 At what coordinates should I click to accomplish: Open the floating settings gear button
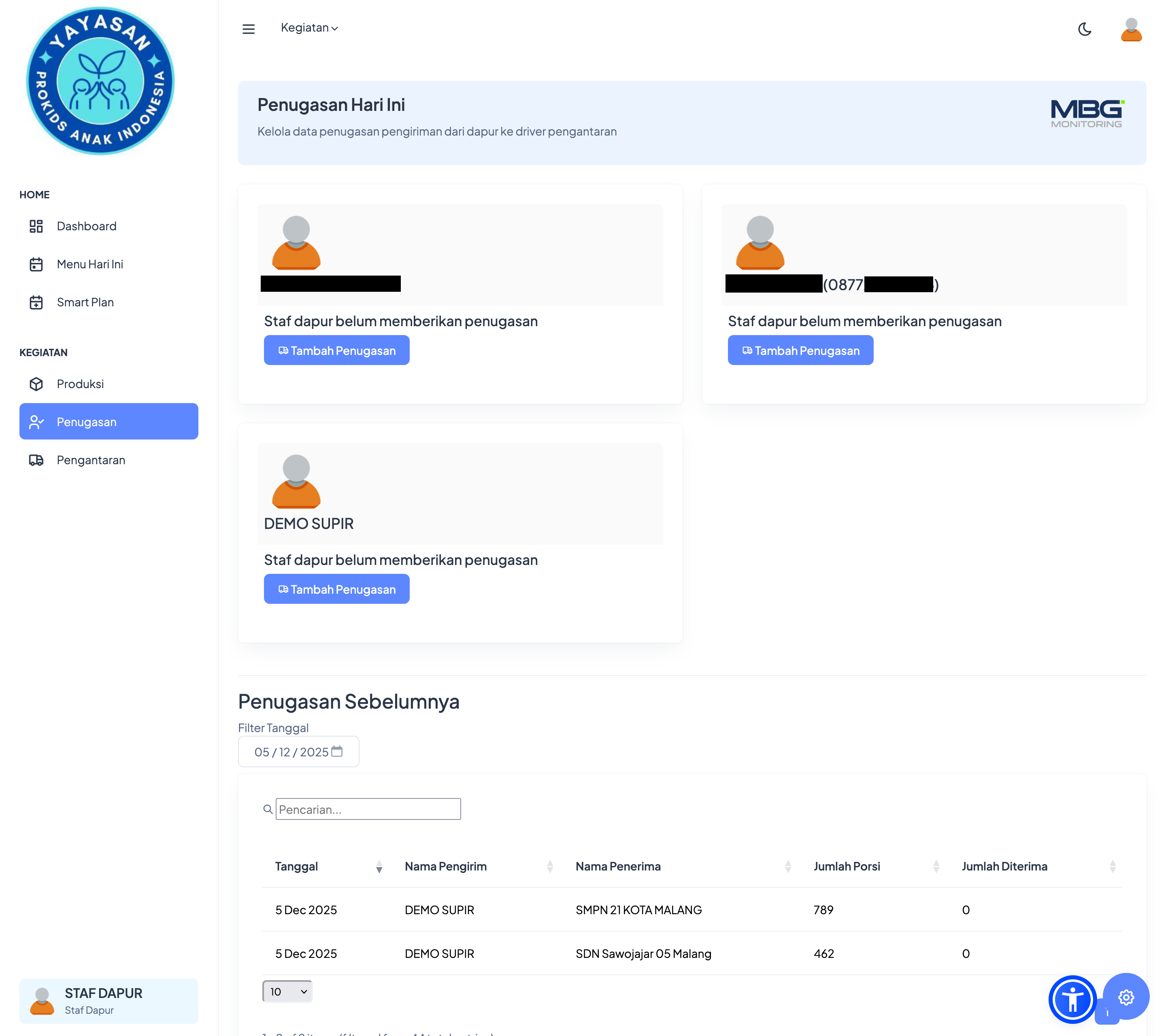click(x=1126, y=997)
